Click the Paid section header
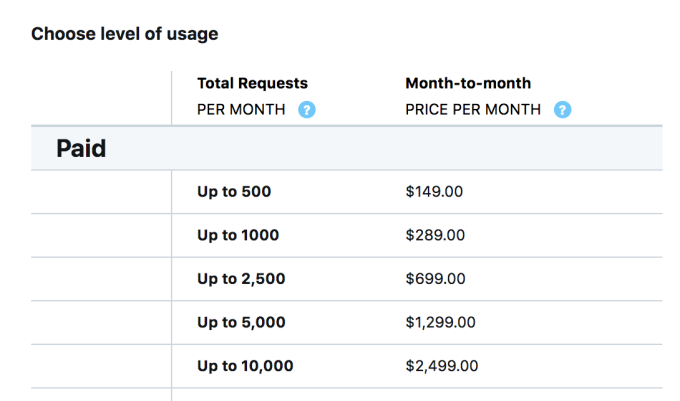Viewport: 680px width, 401px height. [82, 149]
